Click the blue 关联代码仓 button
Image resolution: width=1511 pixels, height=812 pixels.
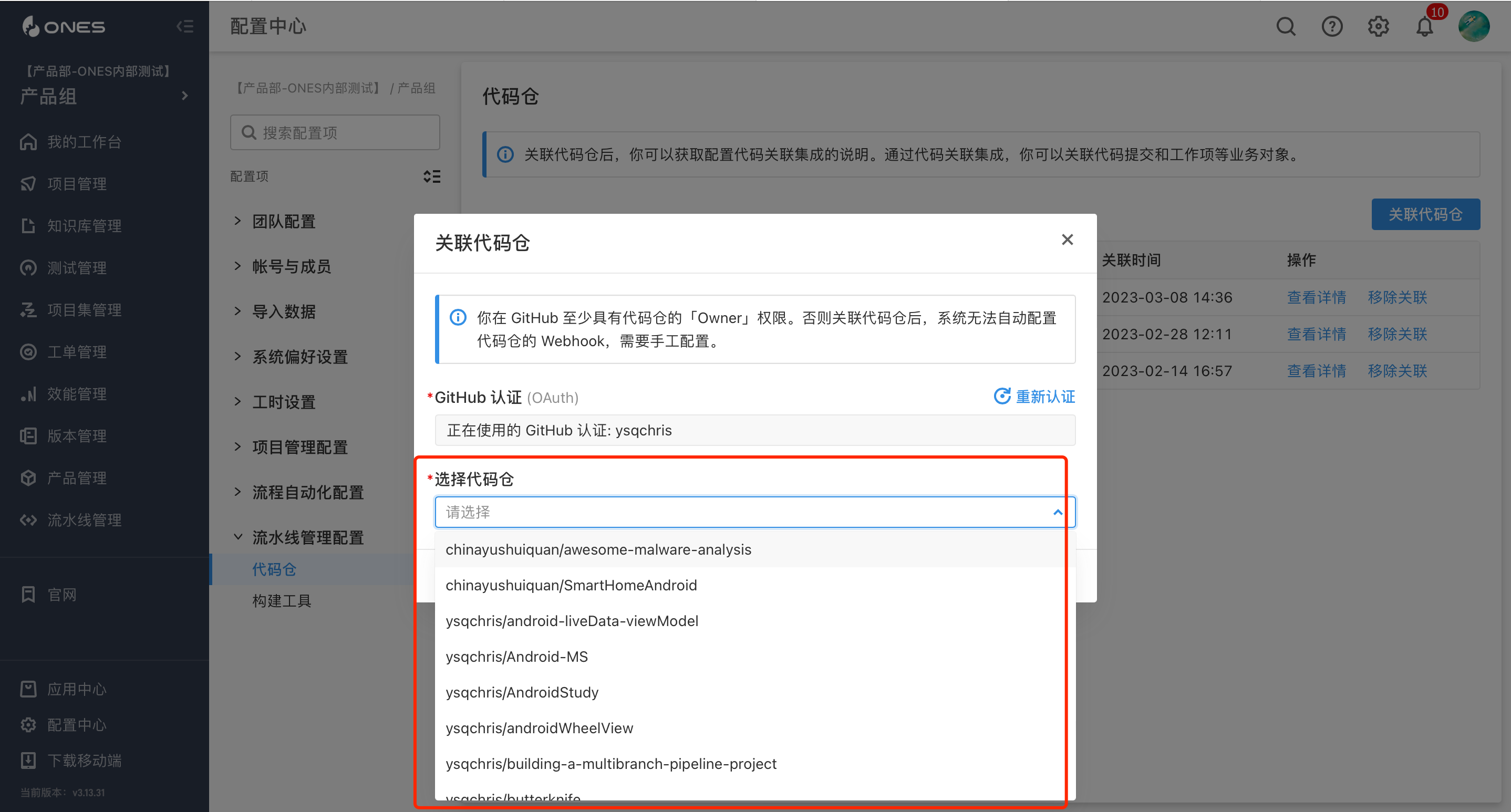tap(1425, 215)
